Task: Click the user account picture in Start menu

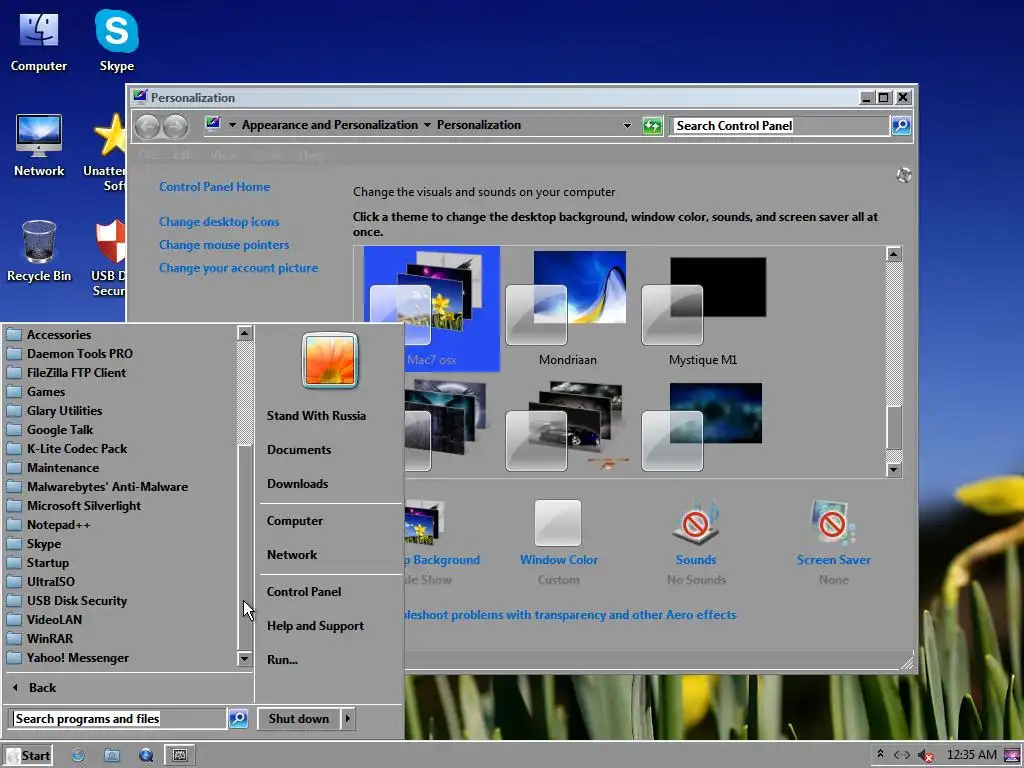Action: tap(330, 360)
